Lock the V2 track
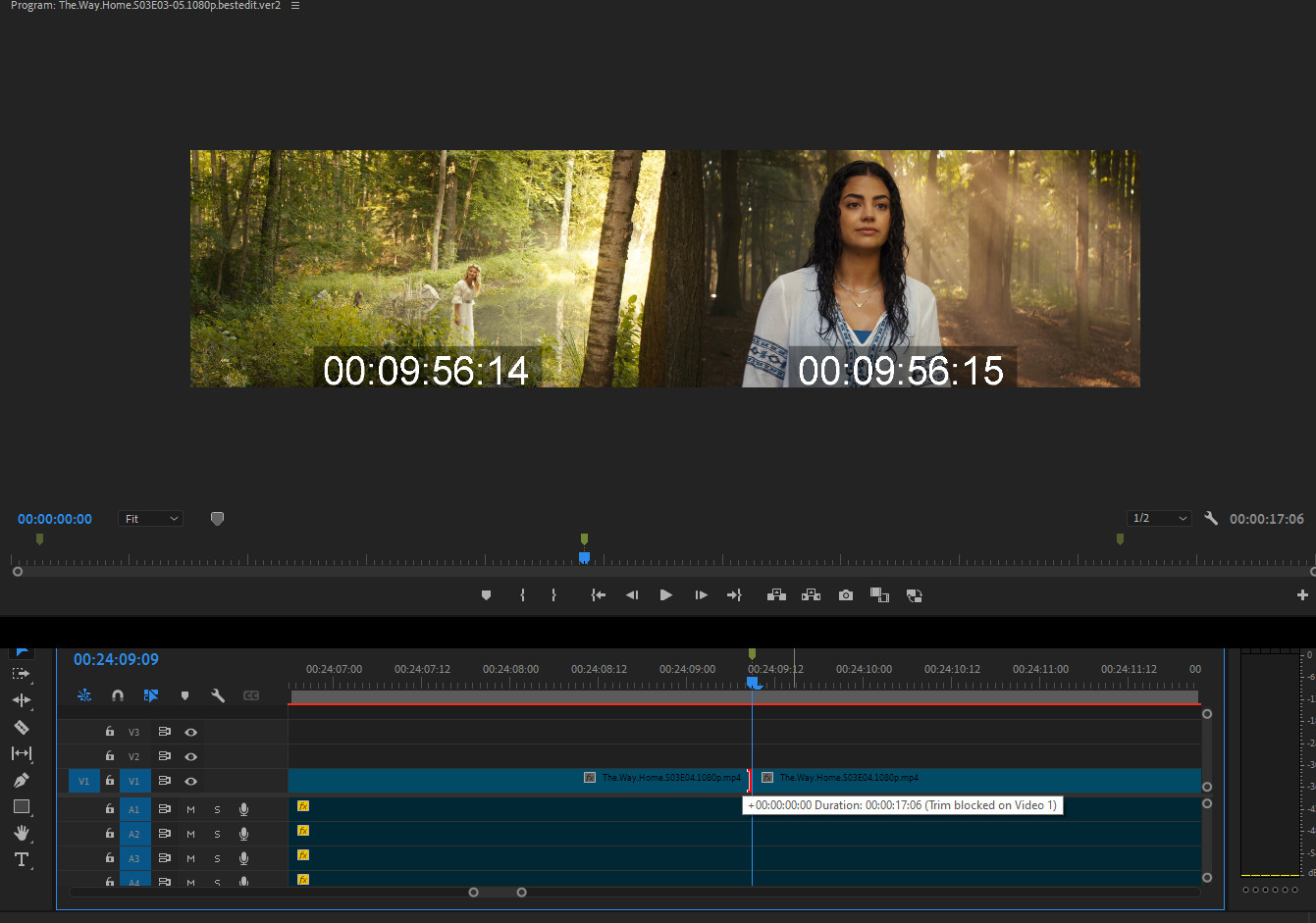The height and width of the screenshot is (923, 1316). (x=110, y=756)
